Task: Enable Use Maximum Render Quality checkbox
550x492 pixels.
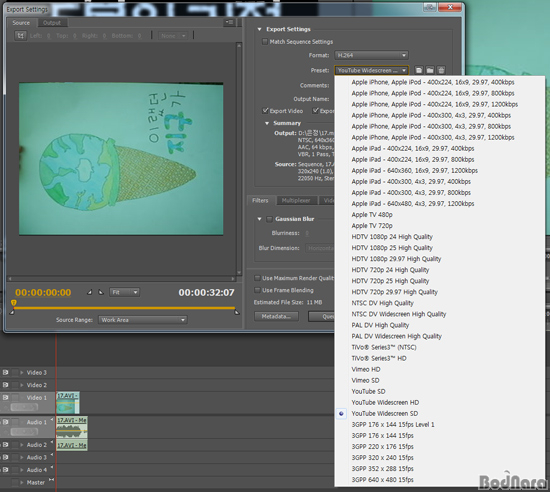Action: 257,278
